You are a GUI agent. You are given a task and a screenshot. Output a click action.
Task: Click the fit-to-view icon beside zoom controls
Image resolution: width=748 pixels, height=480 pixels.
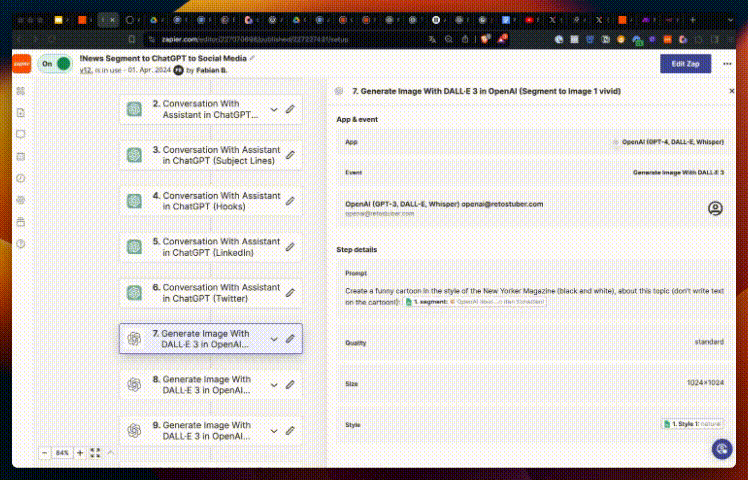click(95, 453)
